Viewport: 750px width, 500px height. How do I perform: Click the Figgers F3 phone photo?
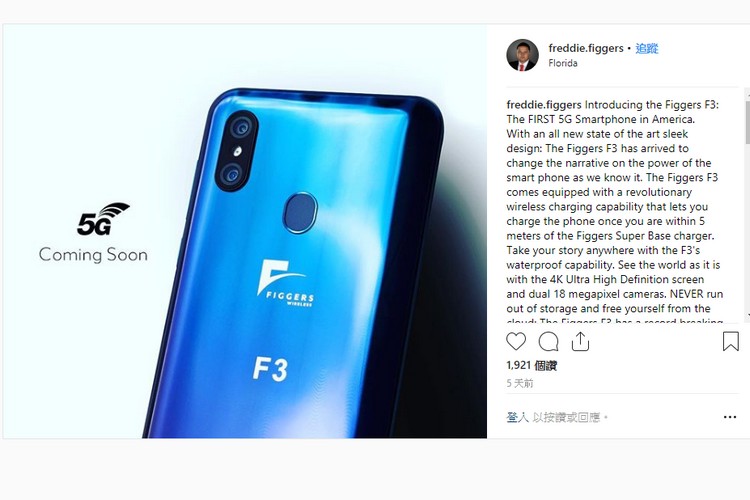pyautogui.click(x=245, y=231)
